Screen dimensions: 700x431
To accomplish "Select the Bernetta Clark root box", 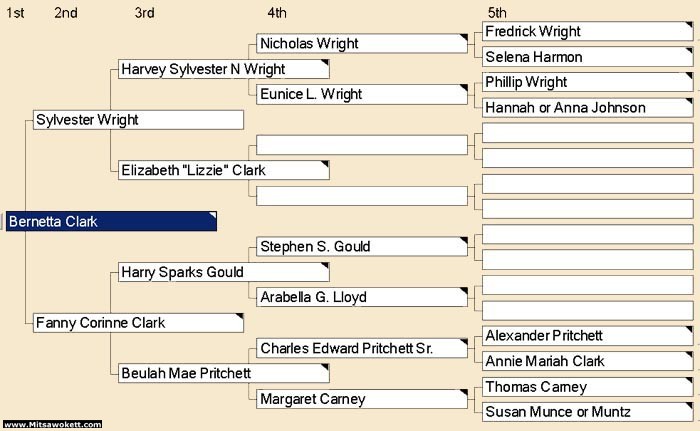I will [x=111, y=221].
